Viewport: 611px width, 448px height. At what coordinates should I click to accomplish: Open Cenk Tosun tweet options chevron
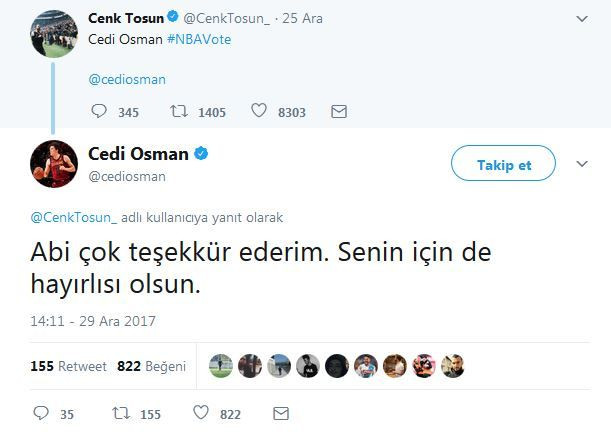tap(582, 18)
